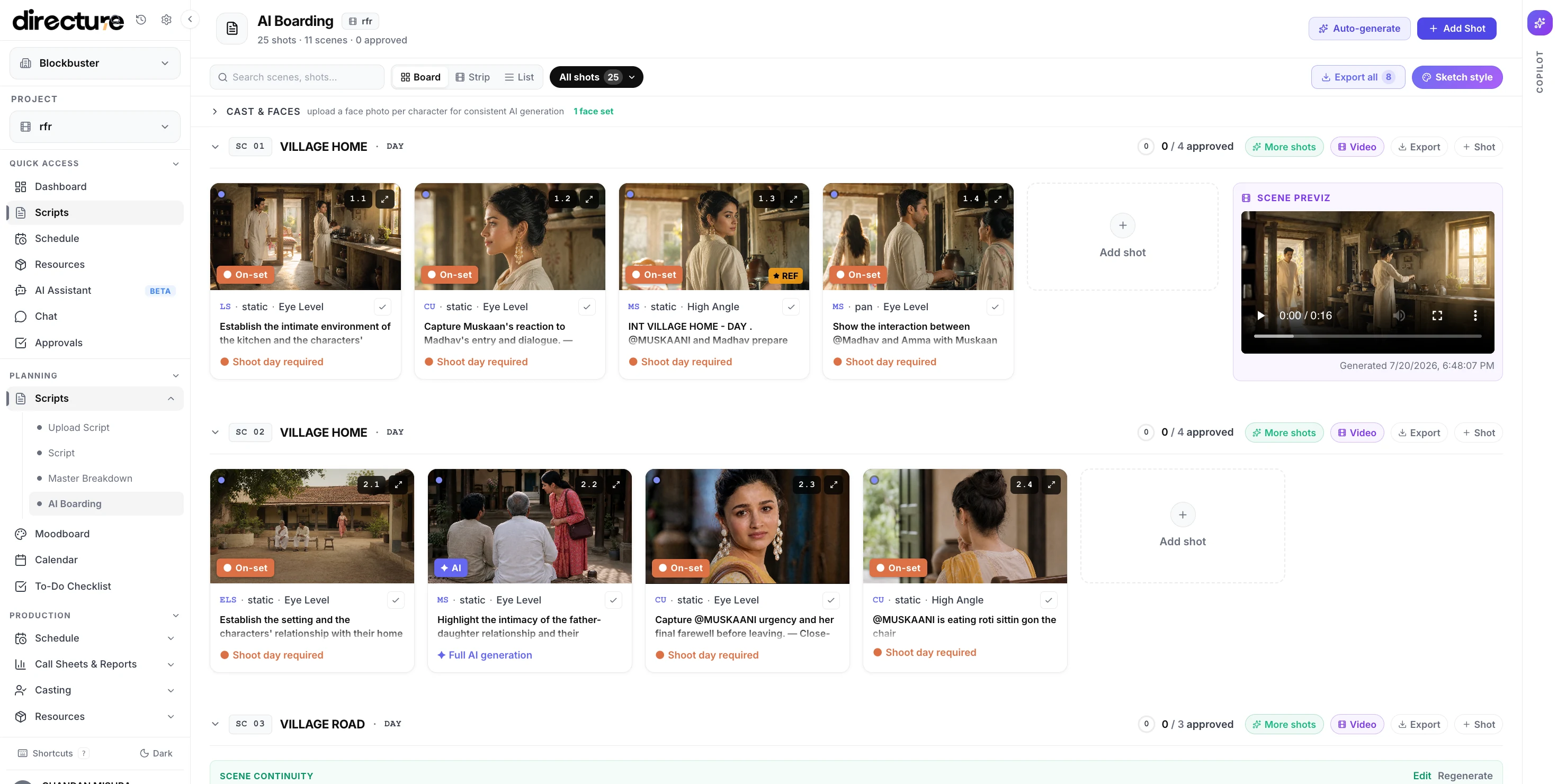The width and height of the screenshot is (1557, 784).
Task: Open Moodboard from the sidebar
Action: tap(95, 534)
